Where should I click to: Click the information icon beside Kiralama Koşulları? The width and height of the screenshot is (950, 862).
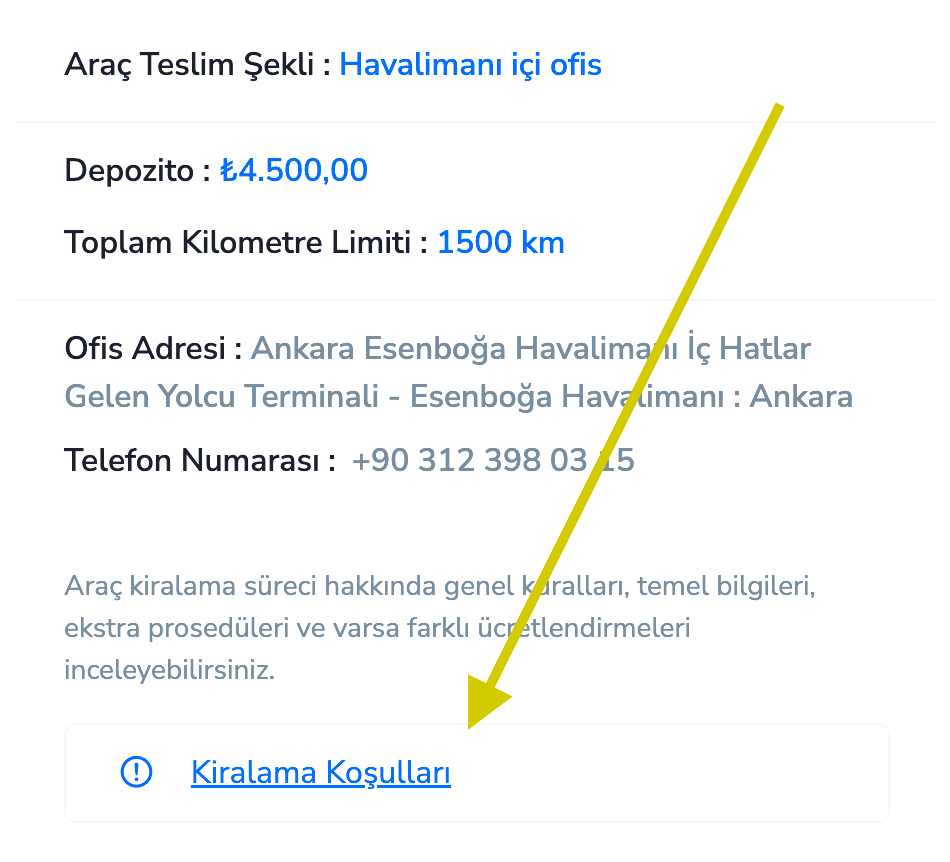pos(136,772)
